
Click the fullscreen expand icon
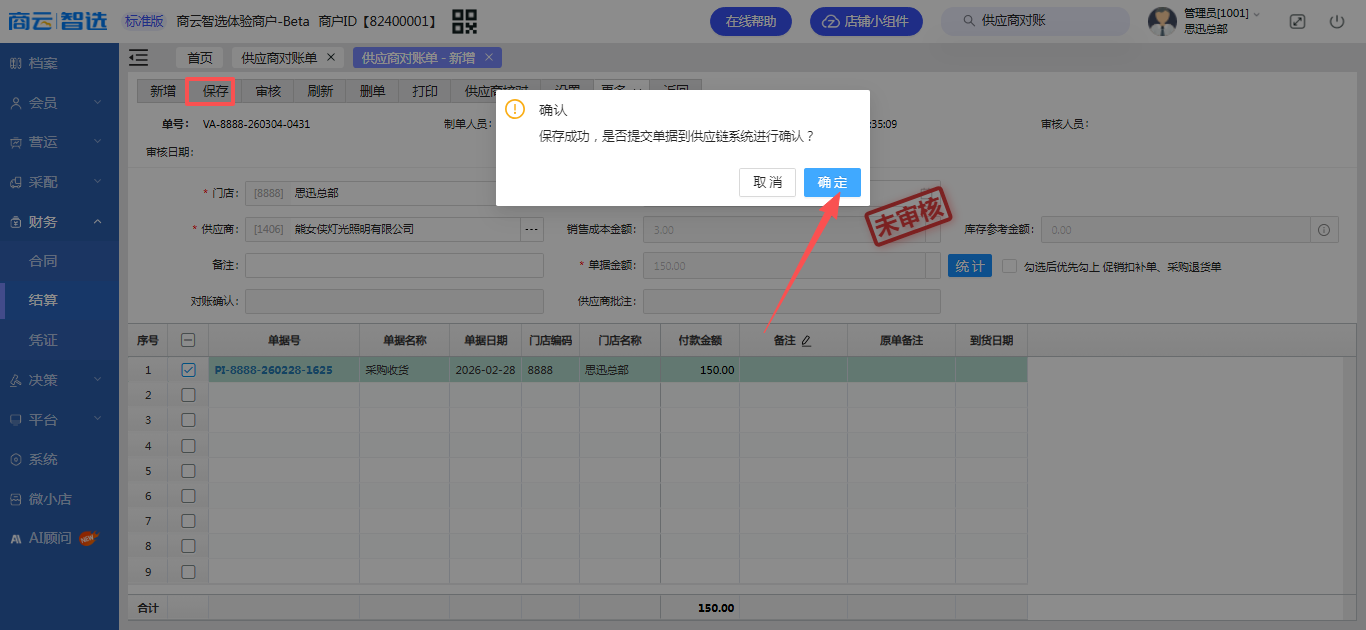(x=1297, y=21)
